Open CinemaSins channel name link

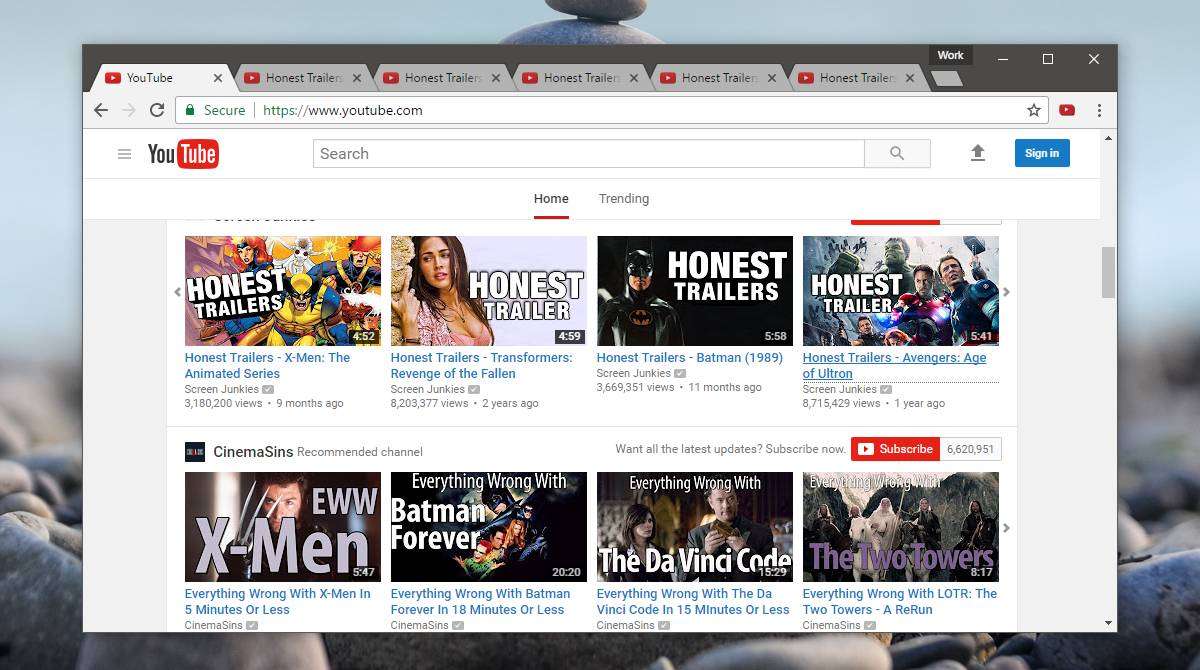253,451
